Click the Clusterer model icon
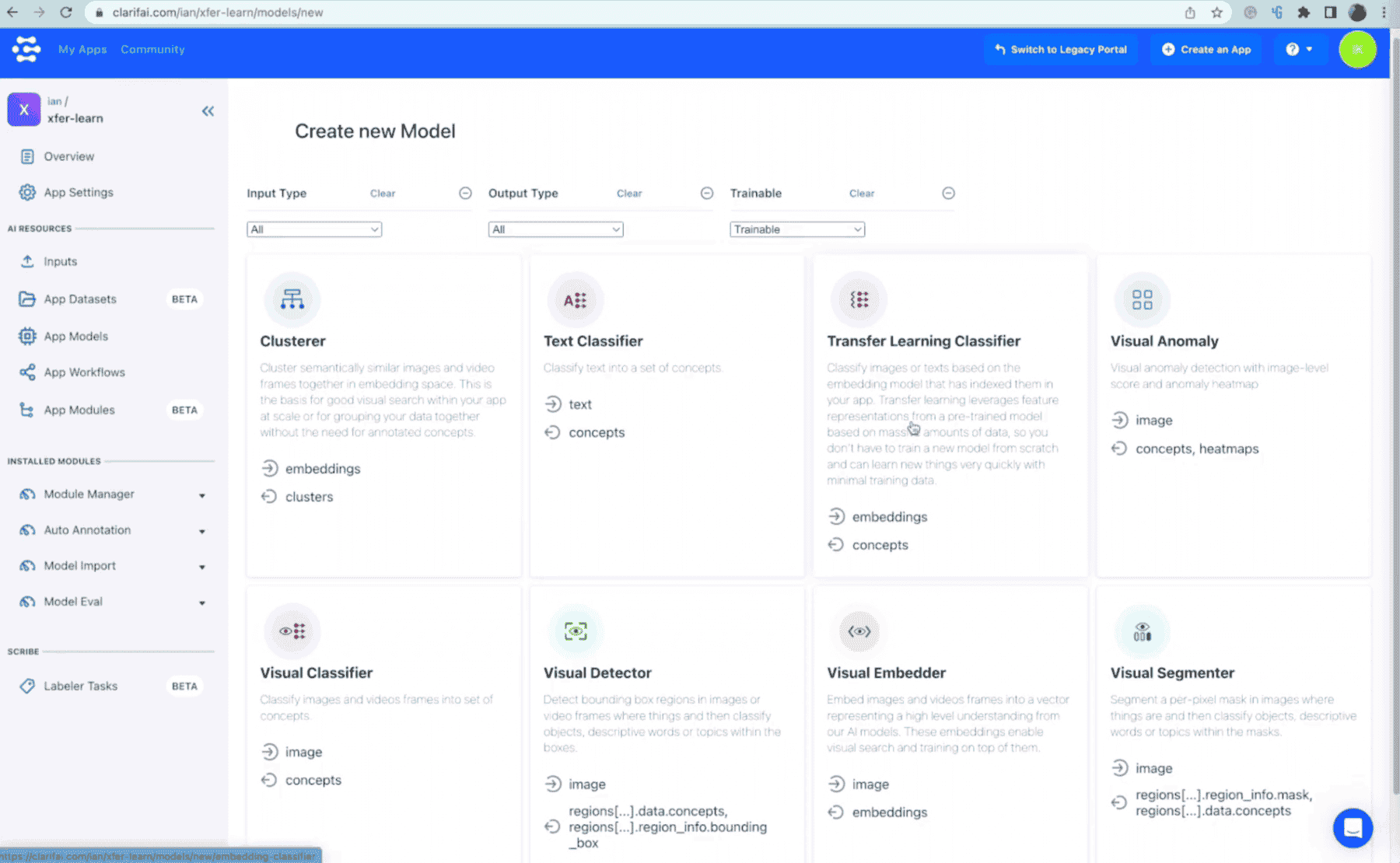1400x863 pixels. click(292, 299)
